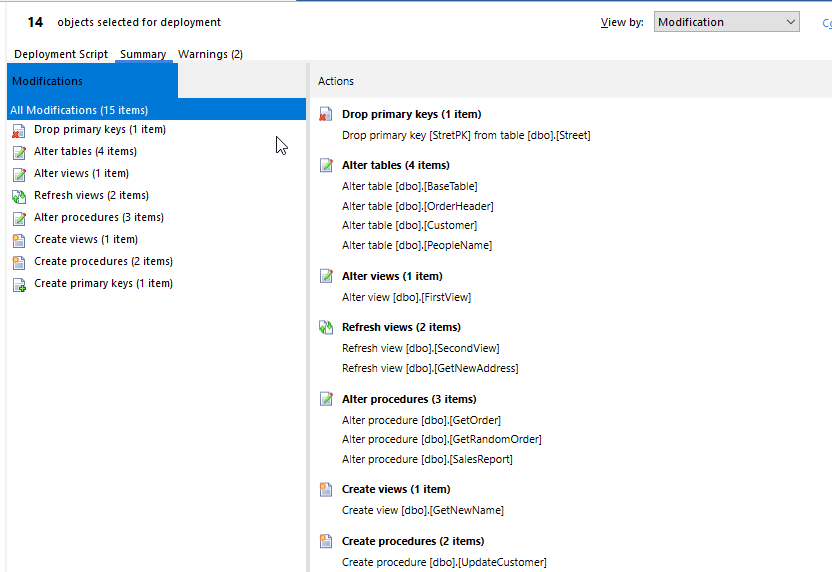Click the Alter procedures icon in Actions pane

[326, 399]
